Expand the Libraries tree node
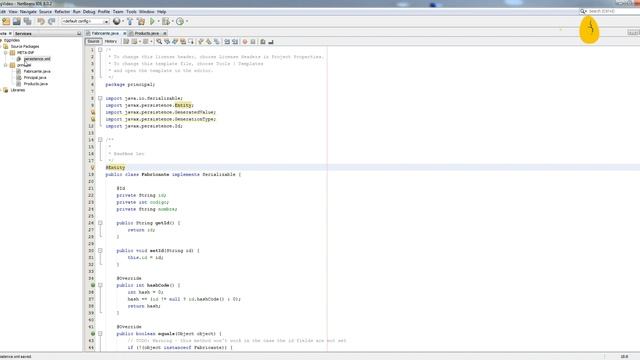 1,90
